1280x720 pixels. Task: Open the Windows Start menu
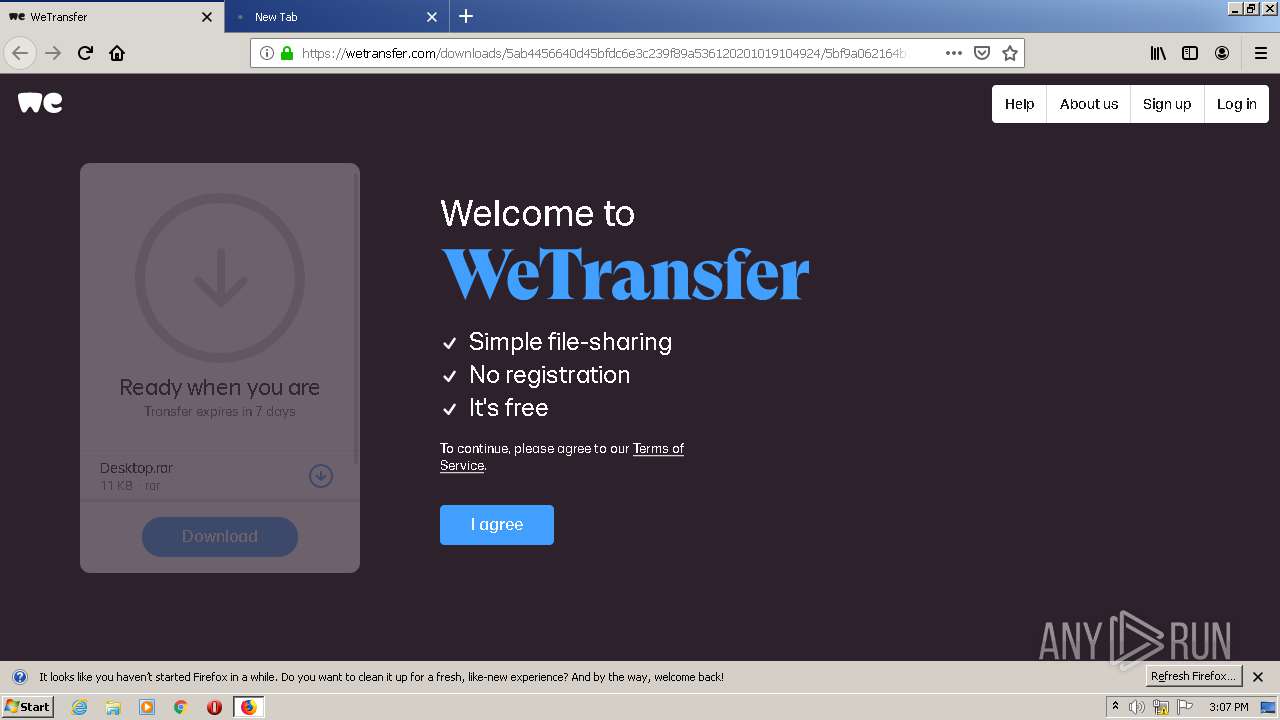pyautogui.click(x=27, y=707)
